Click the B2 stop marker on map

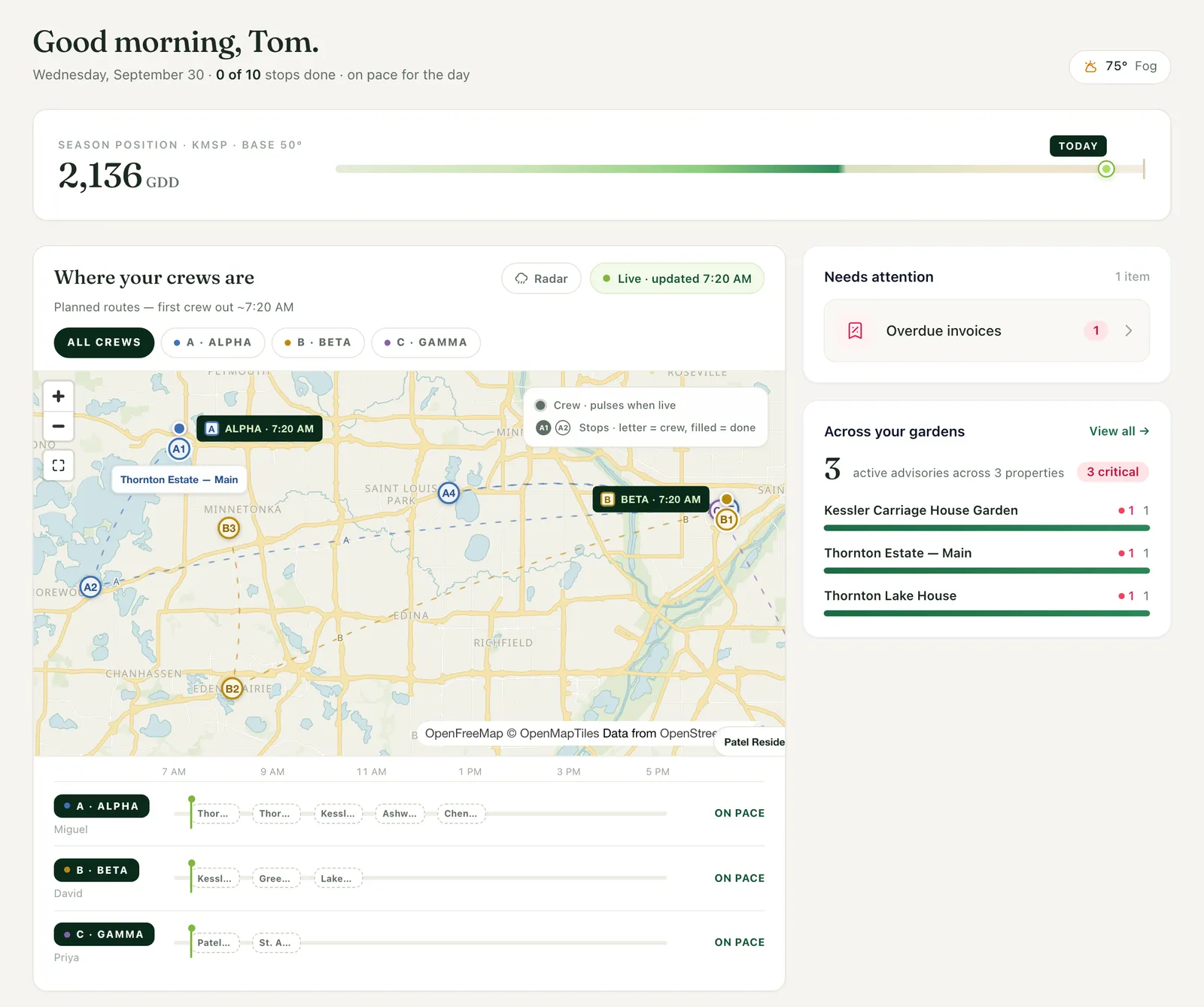tap(232, 689)
